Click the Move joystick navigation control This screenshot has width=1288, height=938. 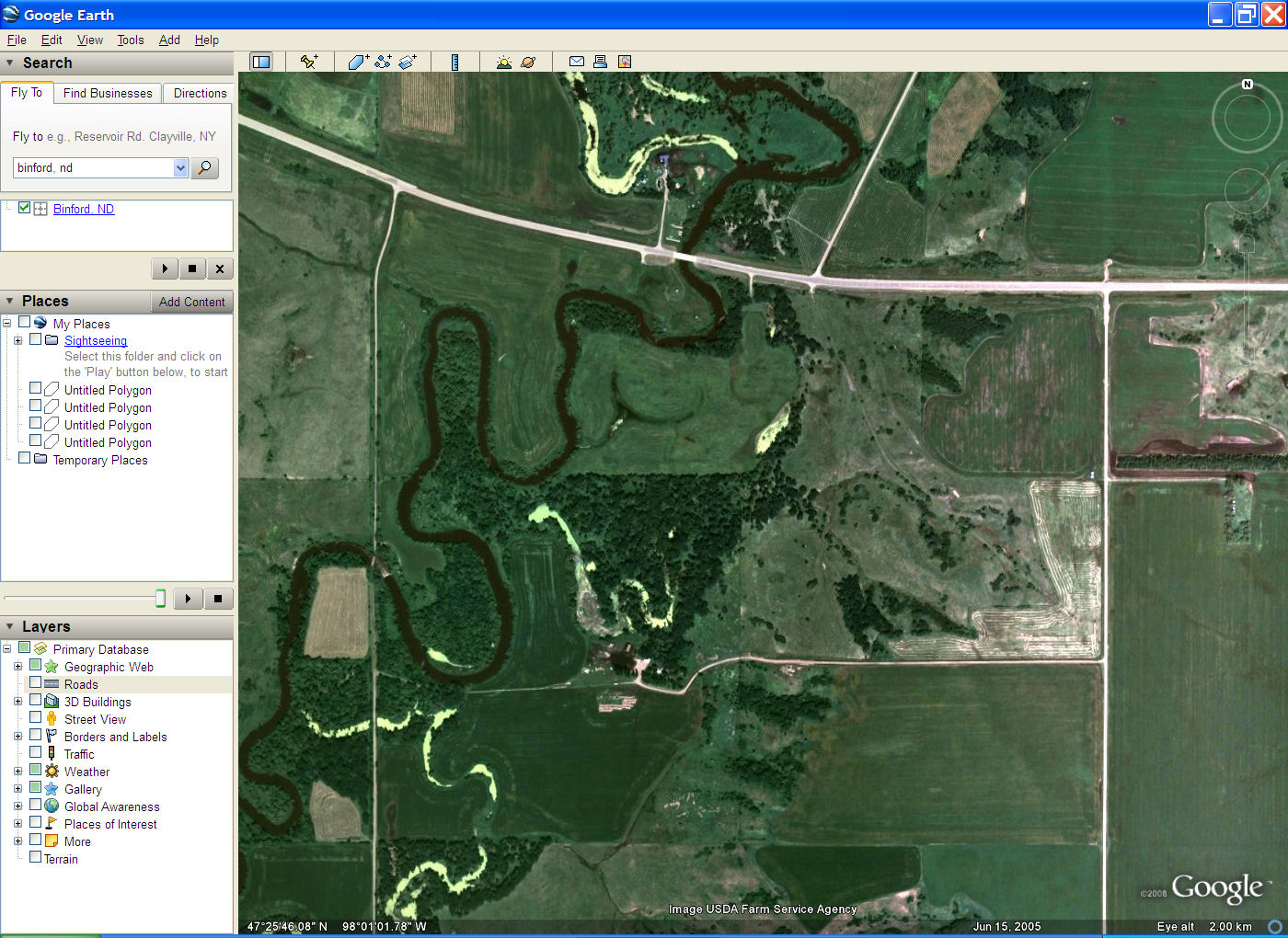1248,190
